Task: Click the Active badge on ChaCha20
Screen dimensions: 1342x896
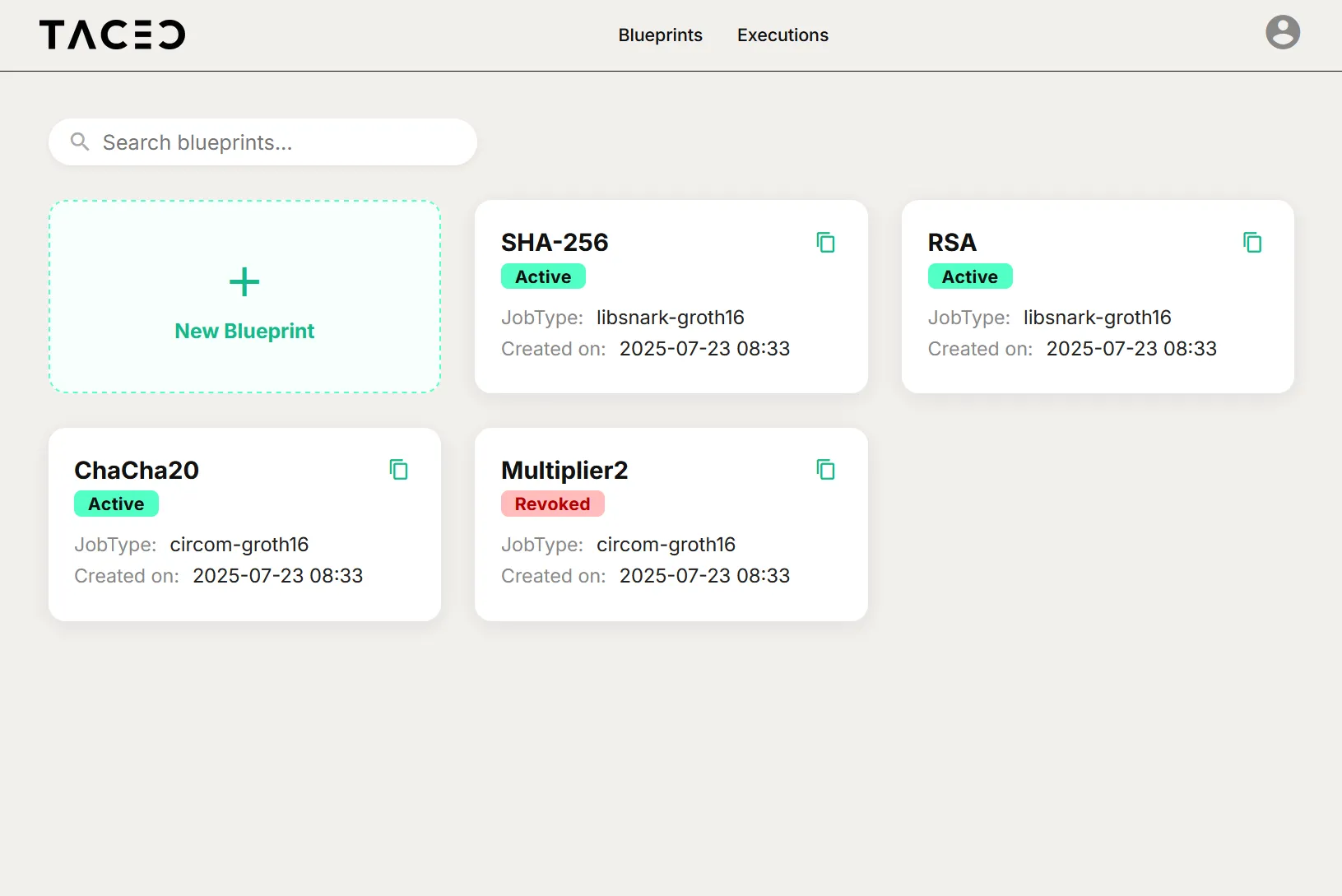Action: pos(116,504)
